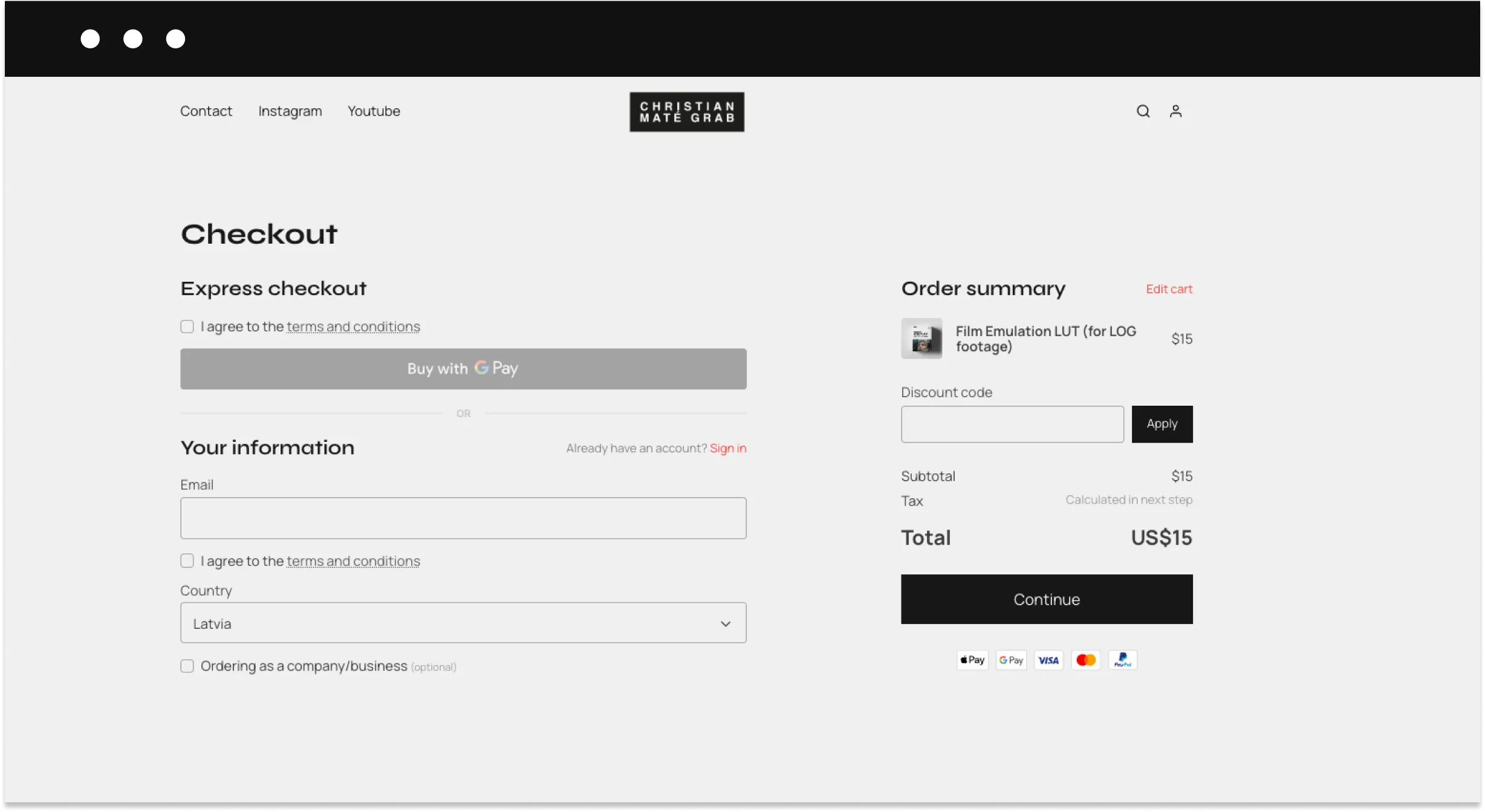The image size is (1485, 812).
Task: Open terms and conditions link in Express checkout
Action: coord(353,326)
